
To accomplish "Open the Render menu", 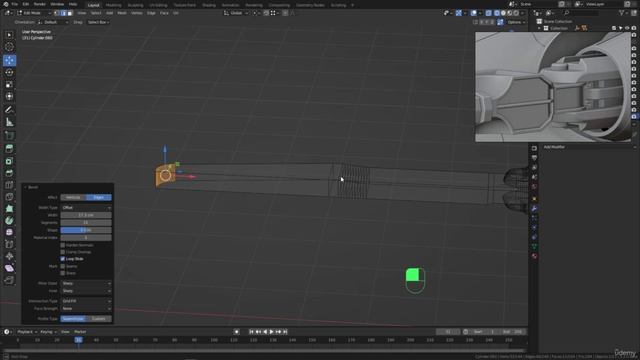I will pyautogui.click(x=40, y=4).
